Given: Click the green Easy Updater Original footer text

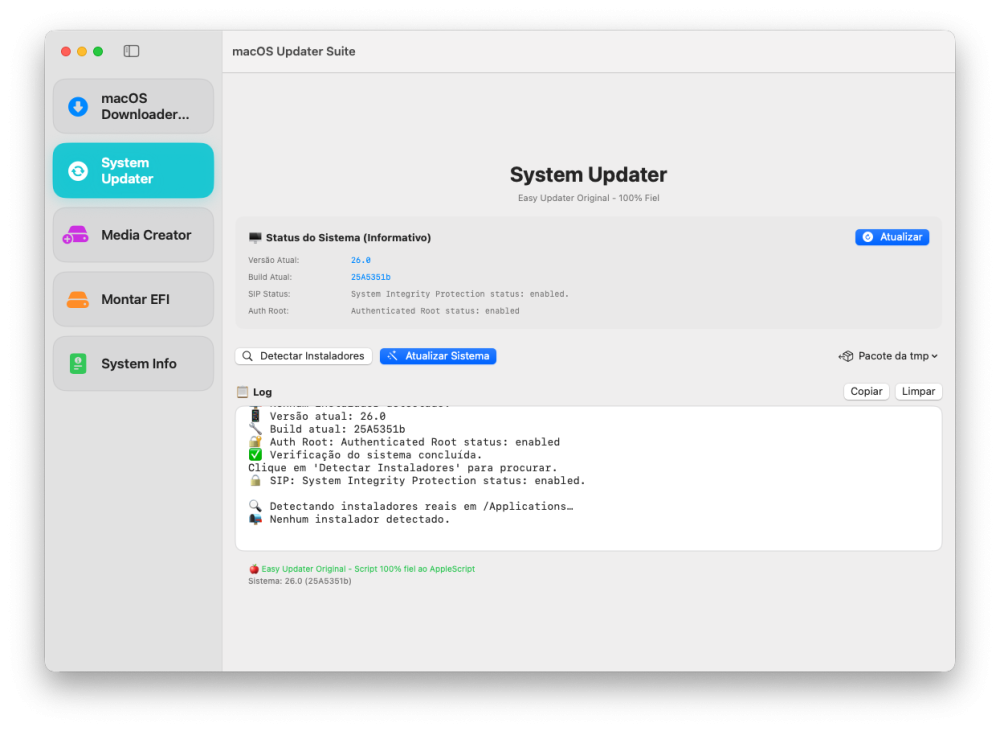Looking at the screenshot, I should 368,569.
